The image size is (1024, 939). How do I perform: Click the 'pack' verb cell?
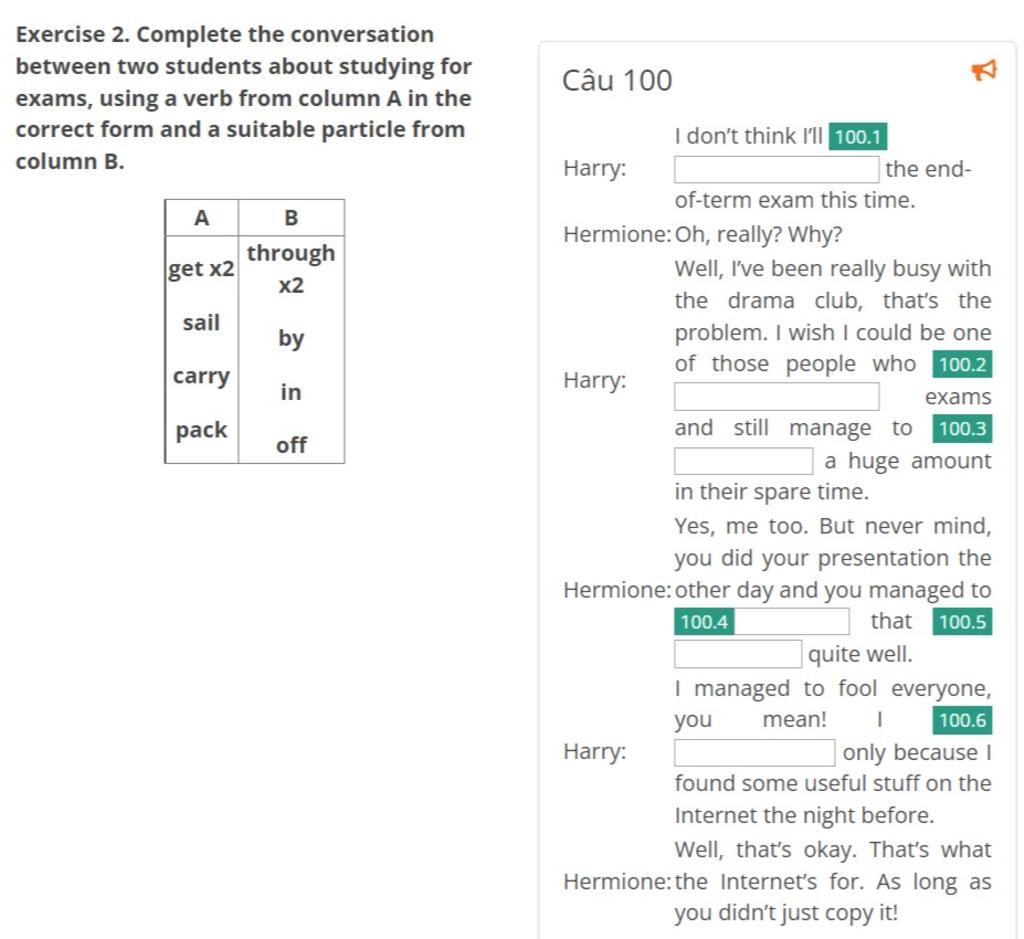tap(201, 430)
